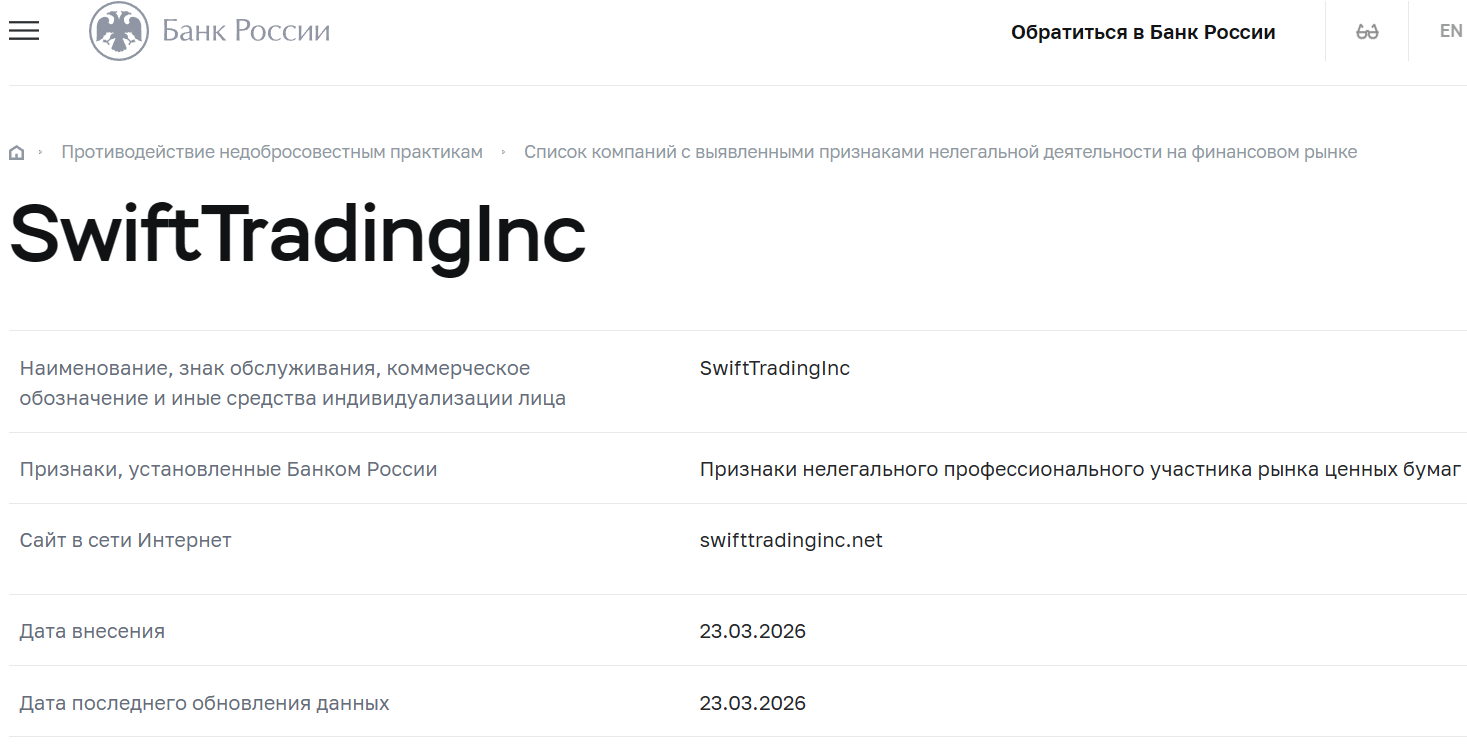Click the home icon in the breadcrumb

coord(17,151)
